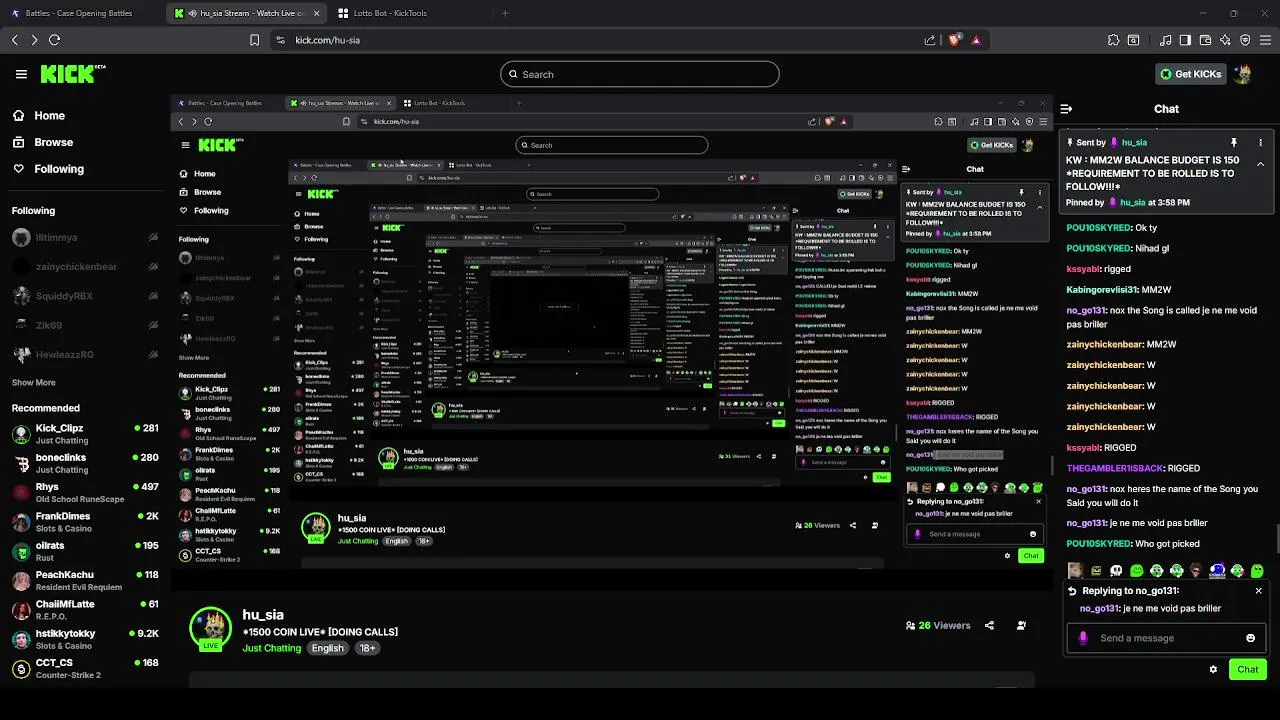Open recommended channel FrankDimes
The image size is (1280, 720).
click(x=85, y=522)
